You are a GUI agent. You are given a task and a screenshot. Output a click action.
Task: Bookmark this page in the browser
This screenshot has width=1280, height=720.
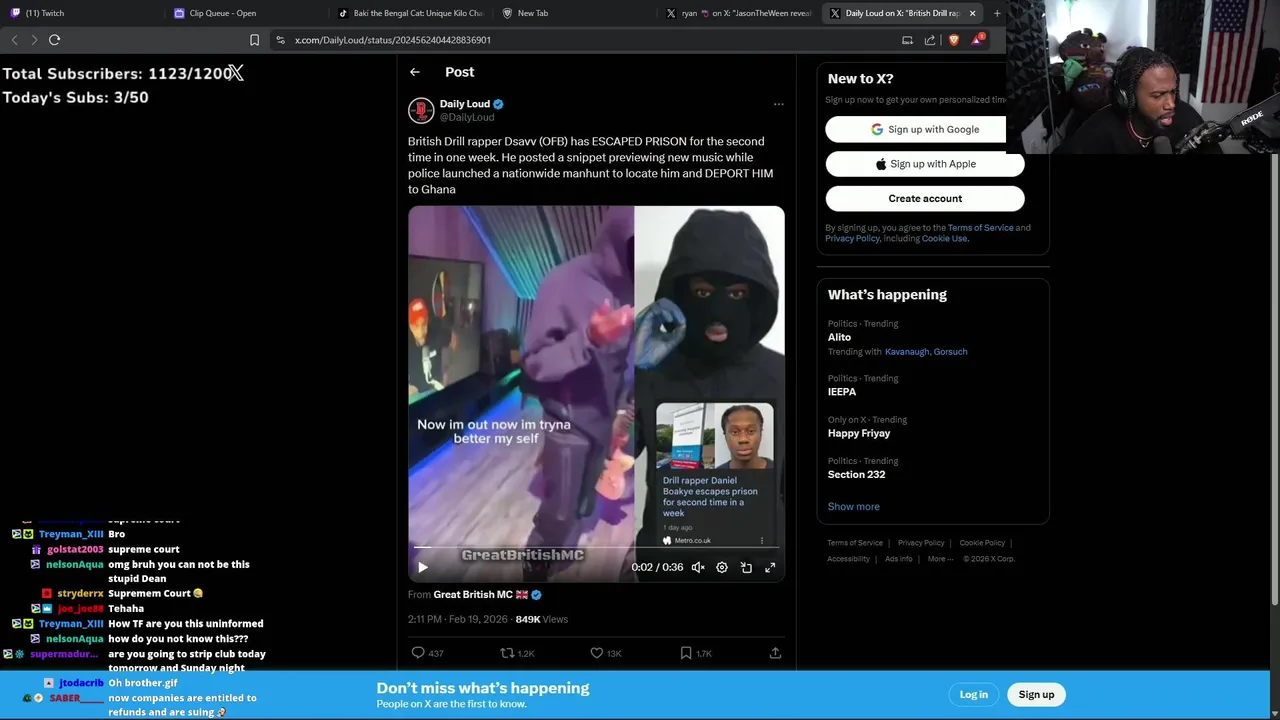[254, 40]
